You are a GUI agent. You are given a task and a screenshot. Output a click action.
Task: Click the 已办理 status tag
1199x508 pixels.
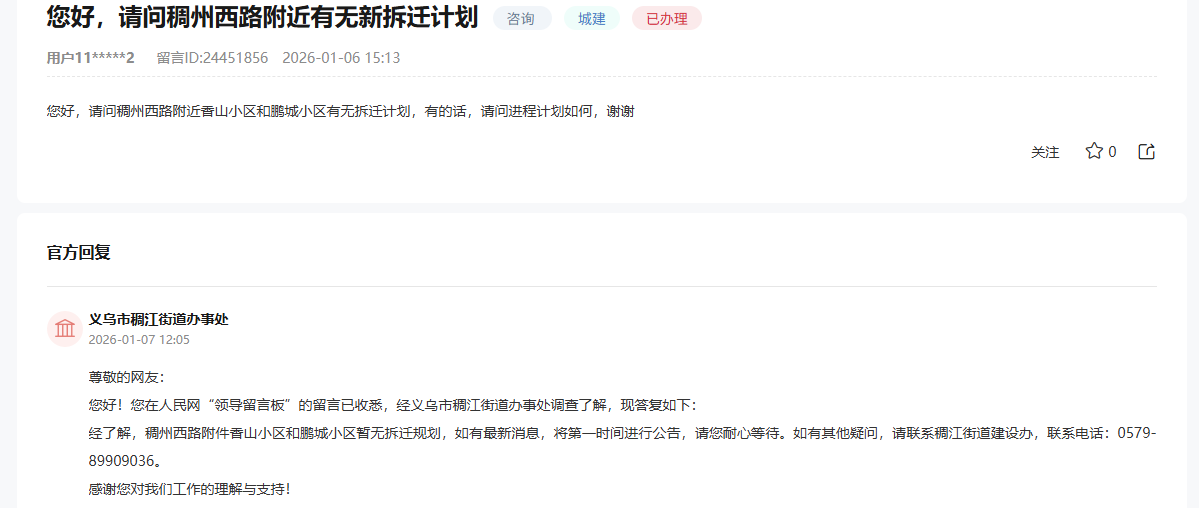point(666,19)
